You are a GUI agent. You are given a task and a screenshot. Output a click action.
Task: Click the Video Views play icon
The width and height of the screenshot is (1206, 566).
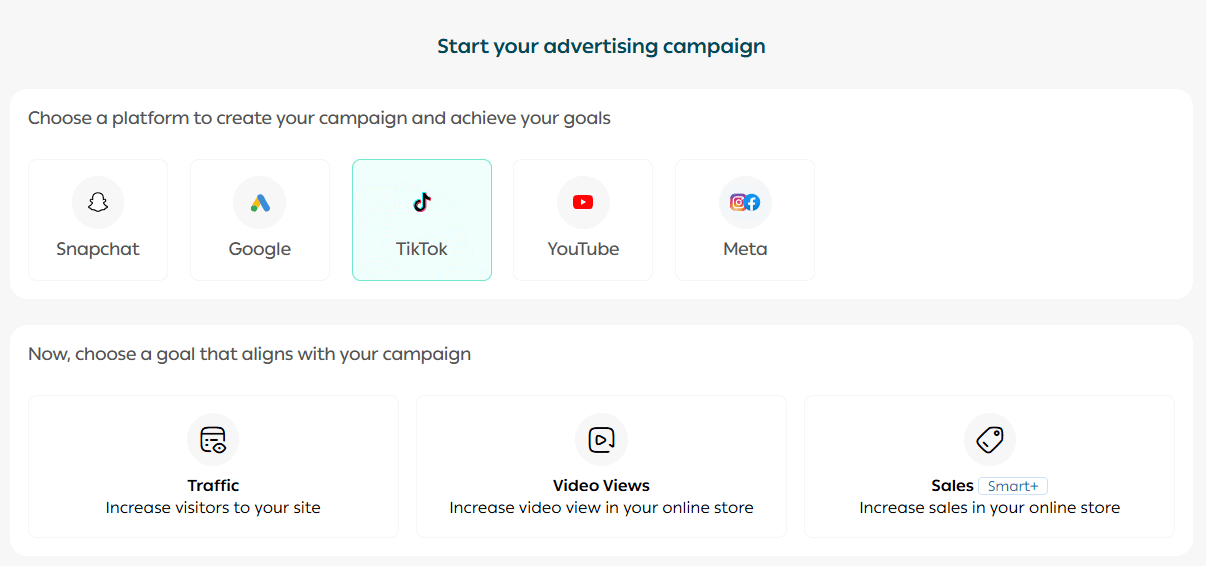601,440
